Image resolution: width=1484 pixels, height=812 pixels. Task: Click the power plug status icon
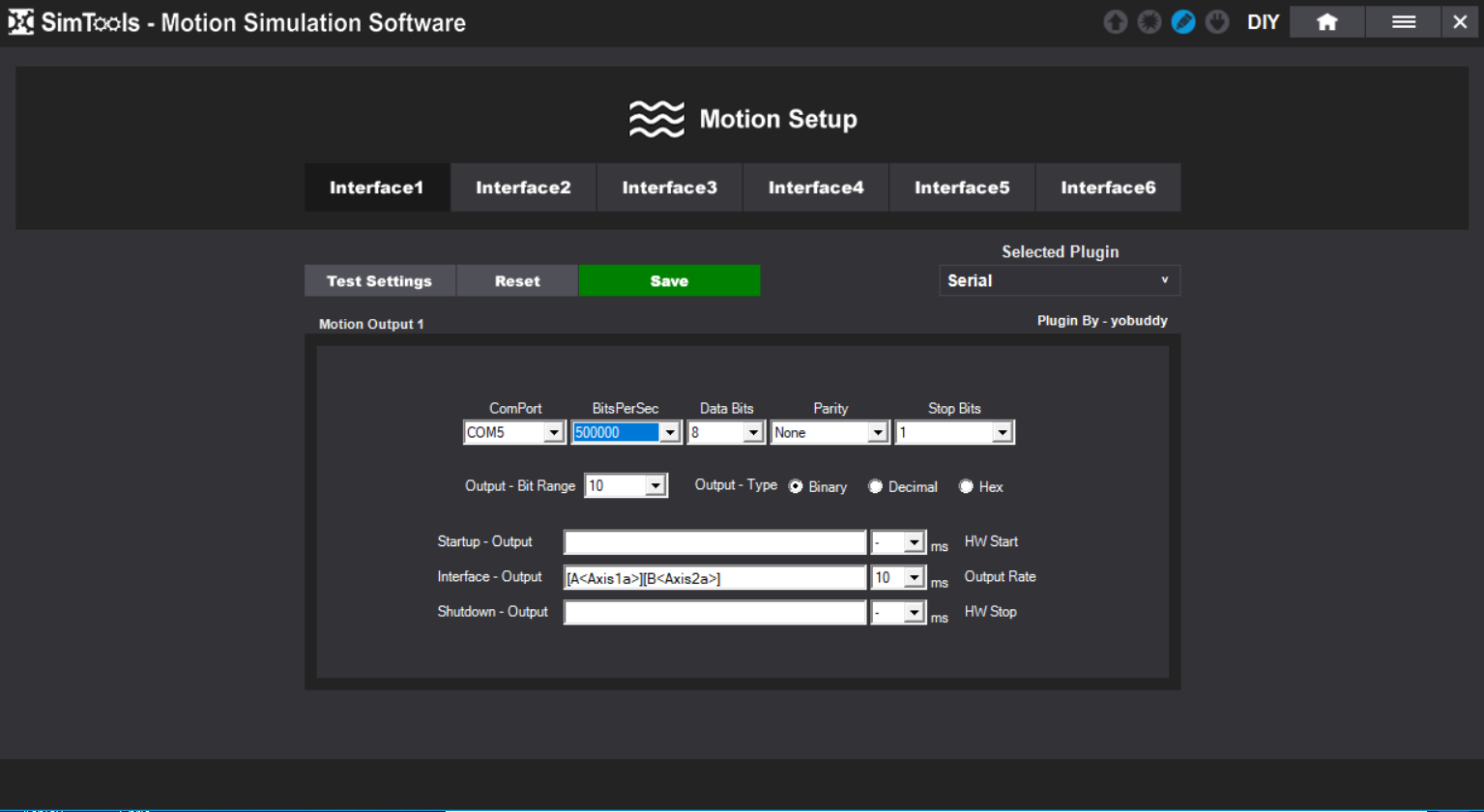(1217, 22)
